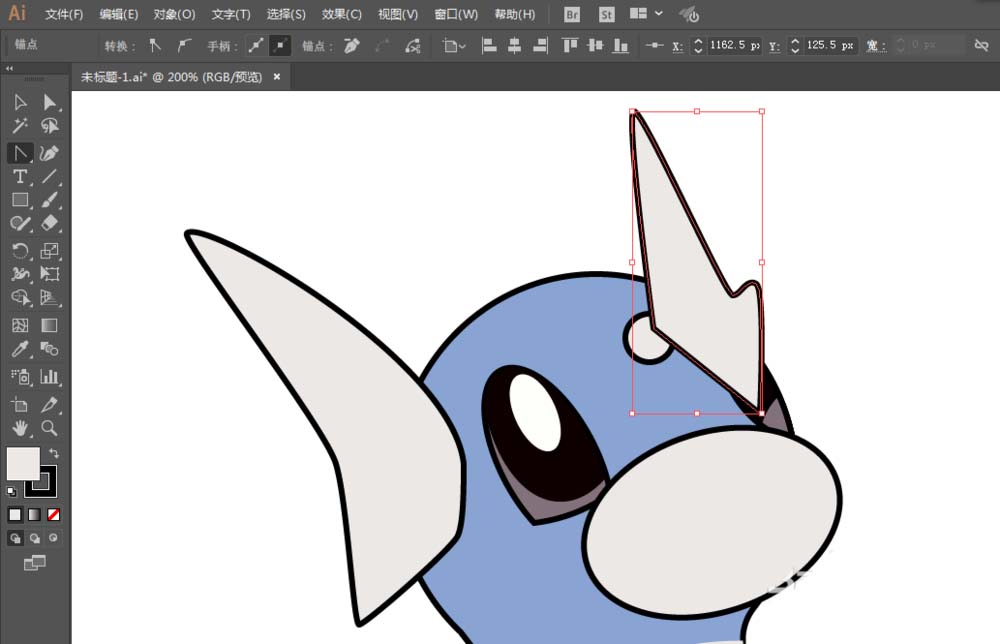Select the Blend tool
Image resolution: width=1000 pixels, height=644 pixels.
pyautogui.click(x=49, y=349)
